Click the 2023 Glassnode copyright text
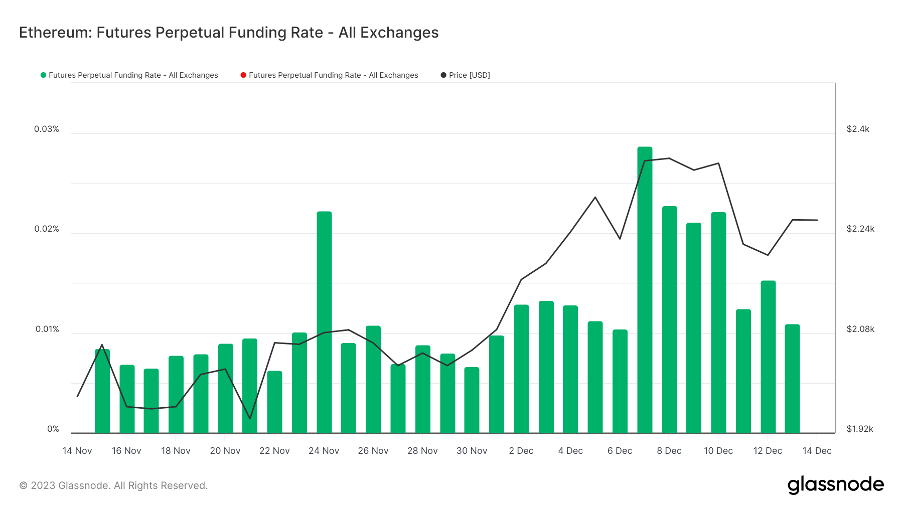 [x=114, y=486]
